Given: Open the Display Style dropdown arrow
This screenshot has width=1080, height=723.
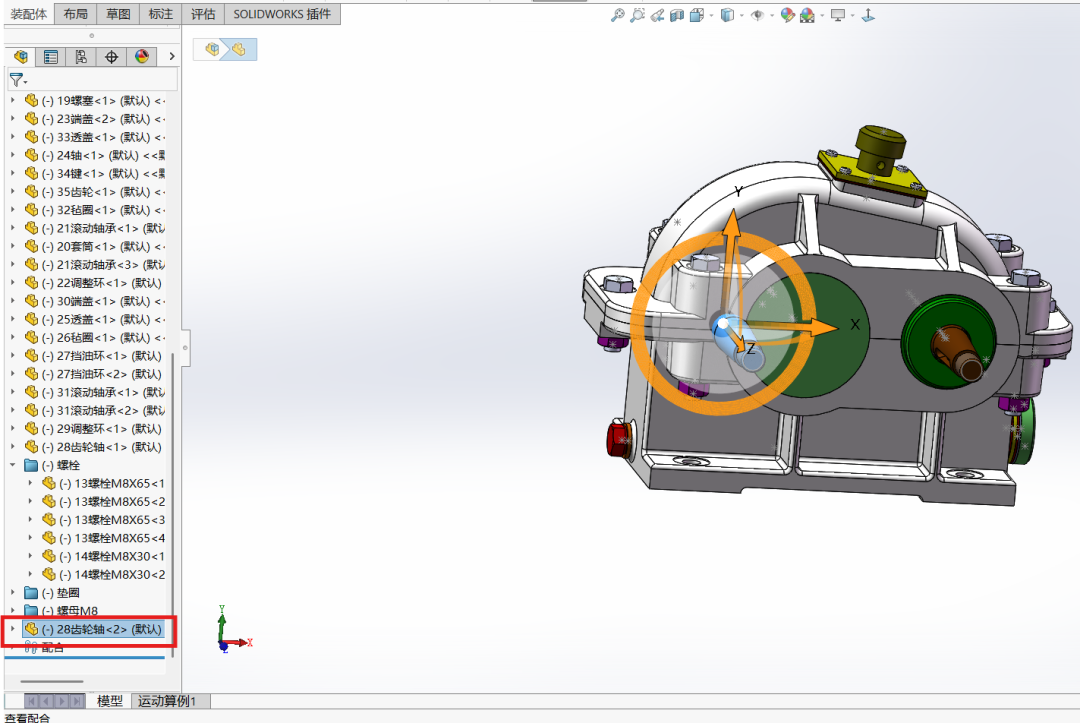Looking at the screenshot, I should [x=741, y=15].
